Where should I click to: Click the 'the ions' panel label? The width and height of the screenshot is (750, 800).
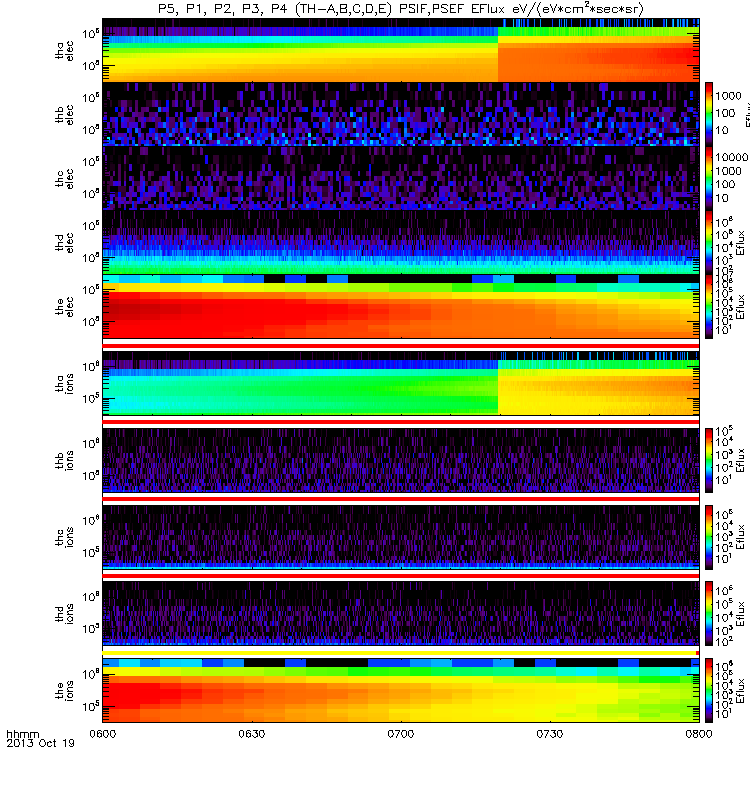[64, 690]
